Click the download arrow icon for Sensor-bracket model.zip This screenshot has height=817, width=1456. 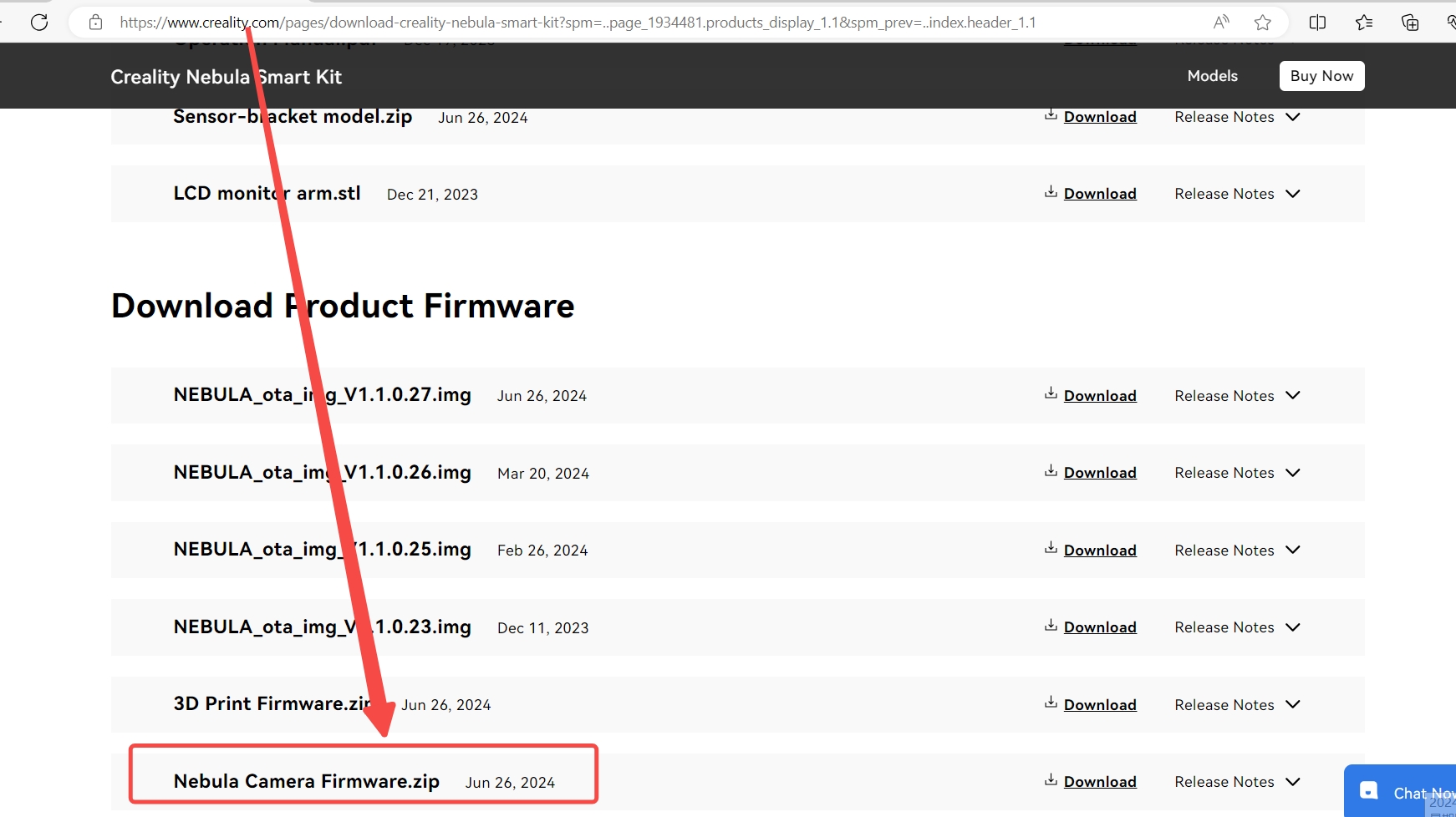(x=1051, y=114)
